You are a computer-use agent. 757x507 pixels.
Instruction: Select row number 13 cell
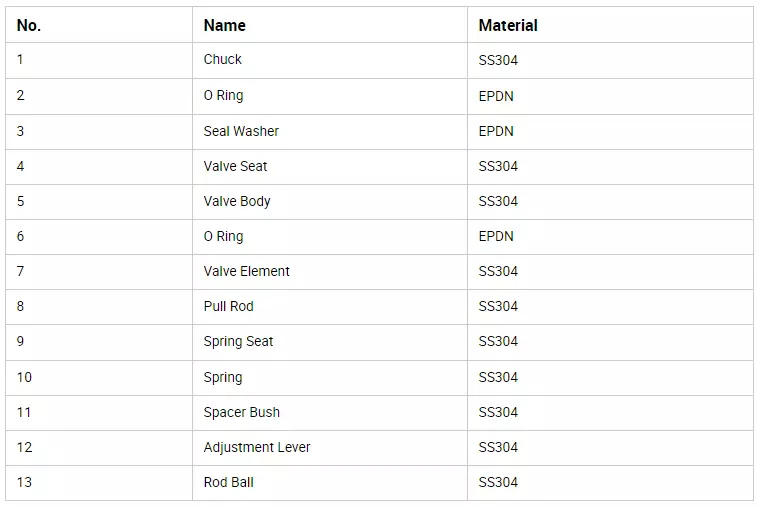point(24,482)
